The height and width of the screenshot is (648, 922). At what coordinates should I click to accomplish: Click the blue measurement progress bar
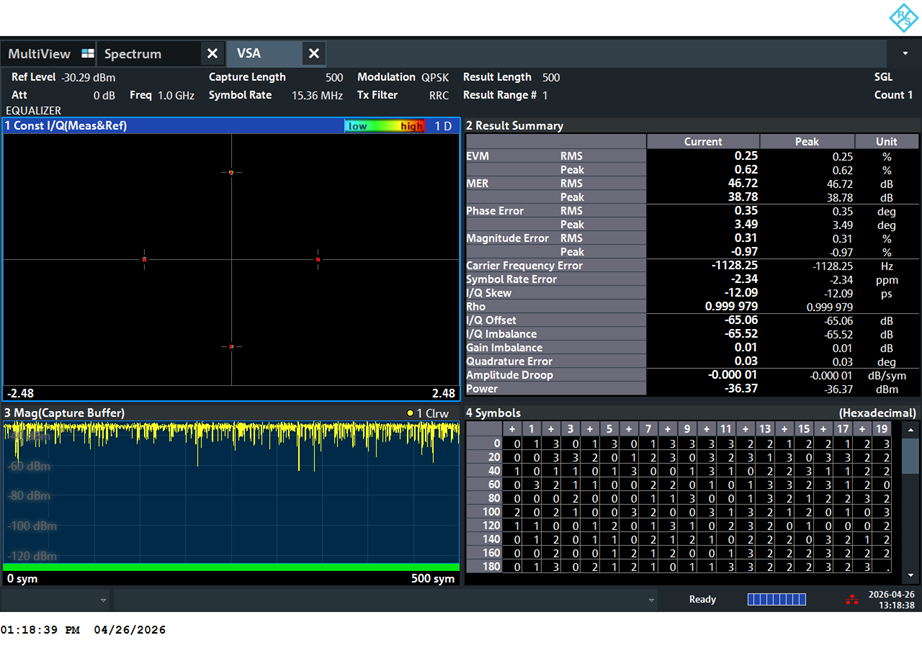point(776,599)
